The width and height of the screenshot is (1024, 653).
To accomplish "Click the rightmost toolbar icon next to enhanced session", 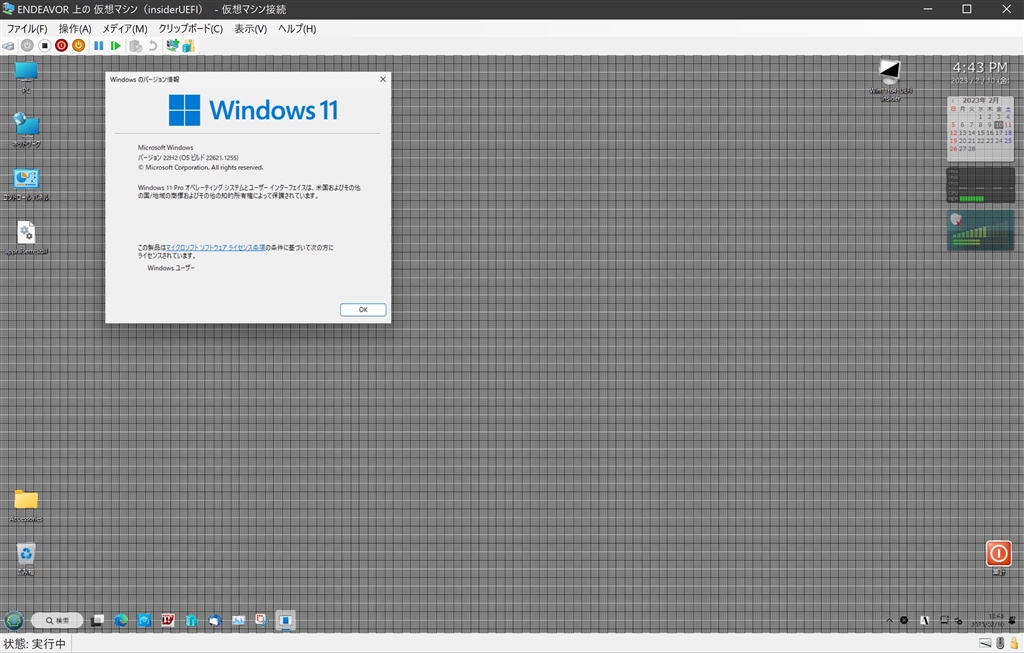I will (x=188, y=46).
